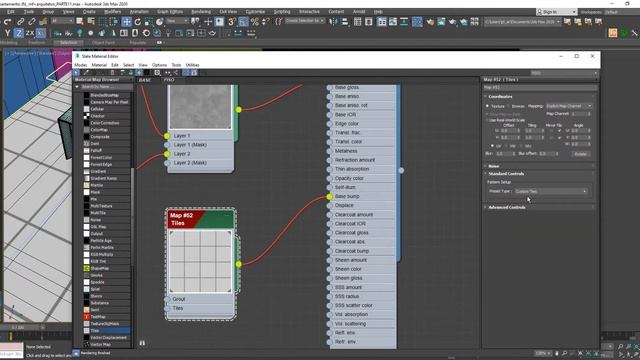Click the Map Channel value field
640x360 pixels.
tap(580, 114)
